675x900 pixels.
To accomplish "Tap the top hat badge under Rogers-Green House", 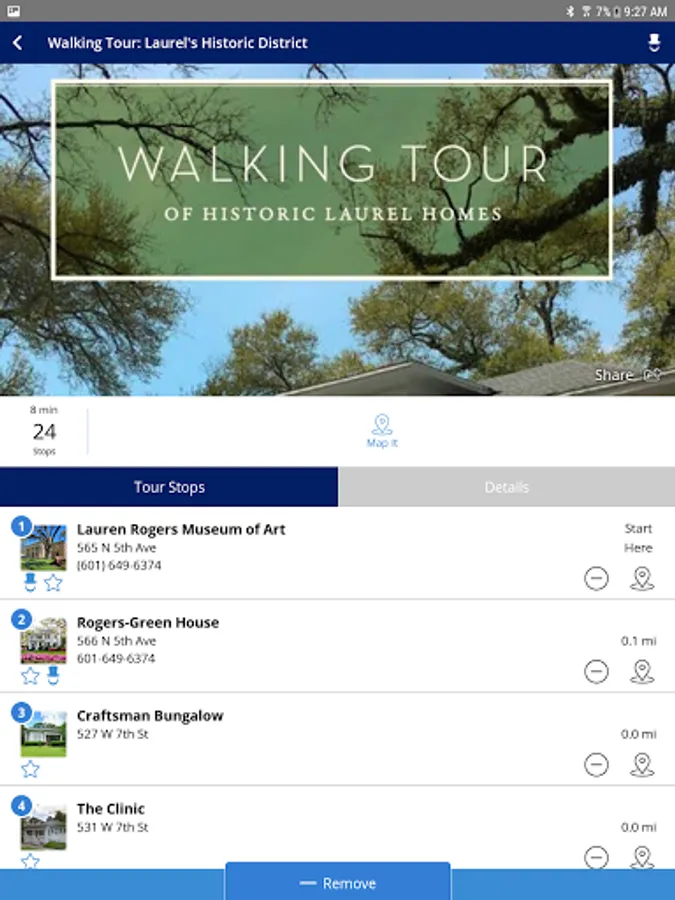I will coord(53,676).
